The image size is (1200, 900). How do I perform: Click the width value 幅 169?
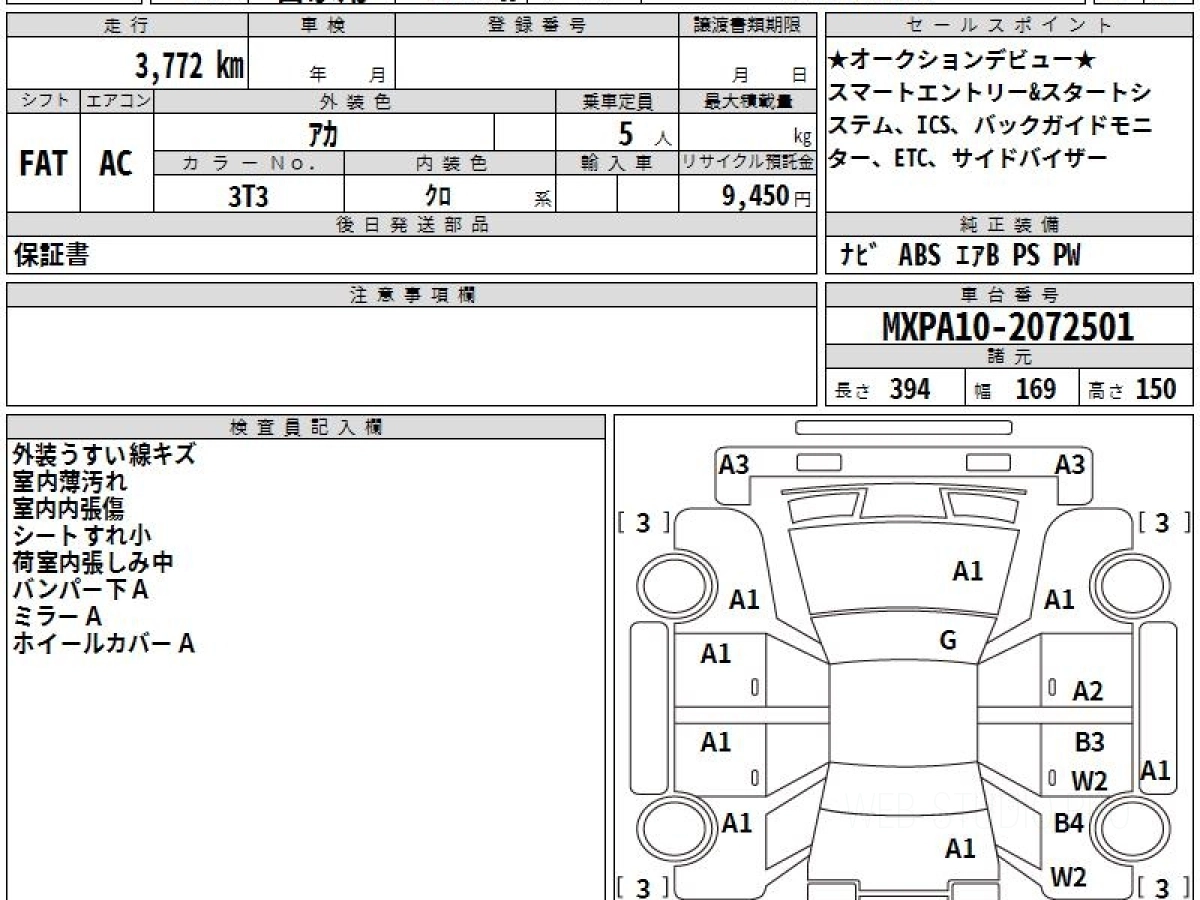click(1015, 389)
